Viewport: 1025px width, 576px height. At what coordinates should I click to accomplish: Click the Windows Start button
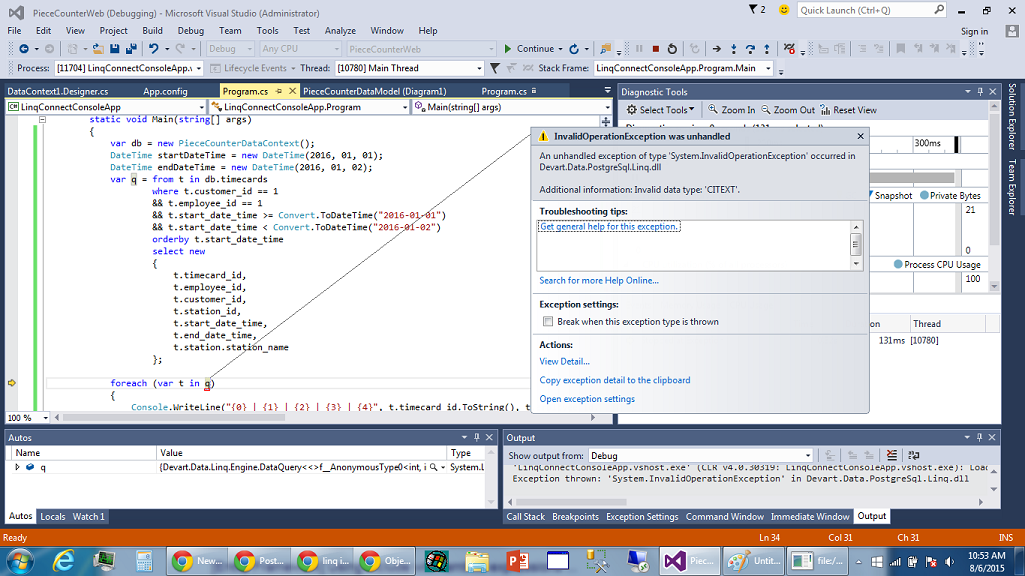pyautogui.click(x=21, y=561)
